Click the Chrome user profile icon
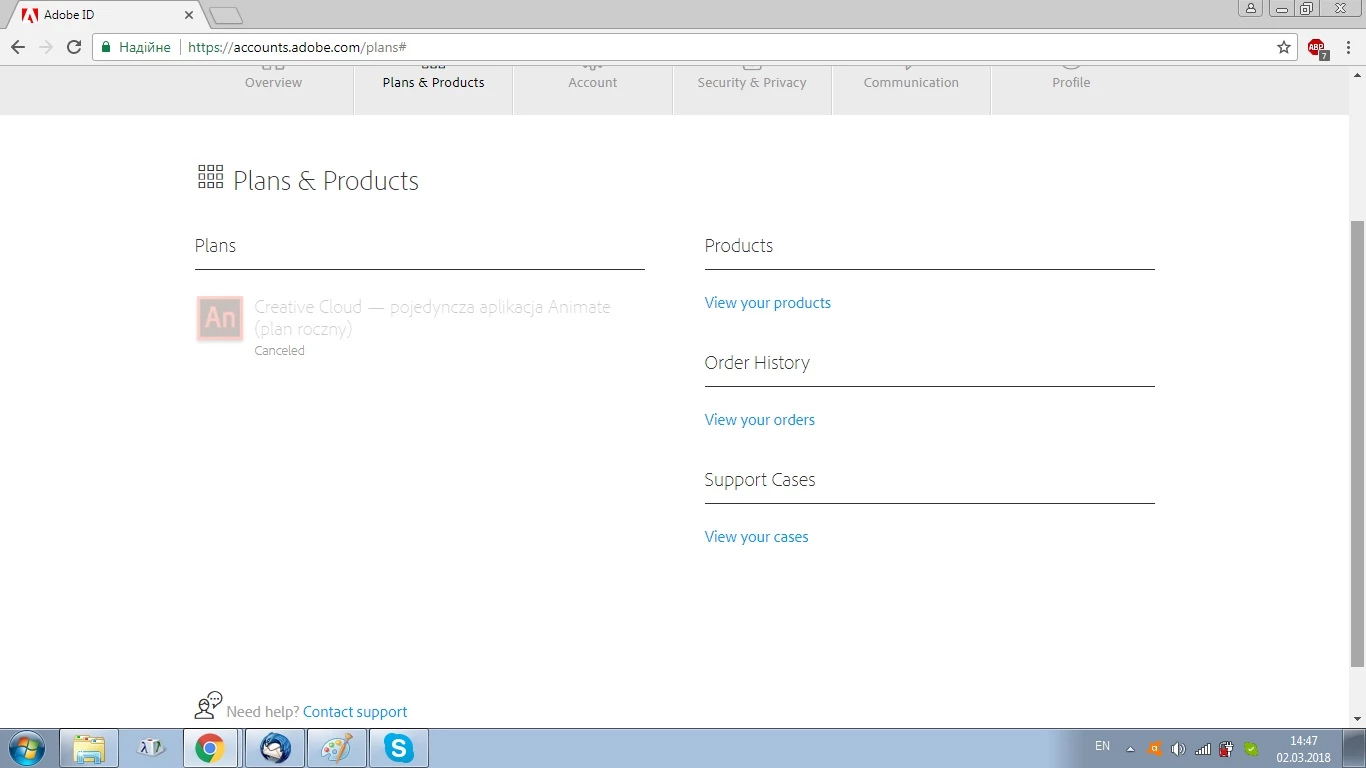1366x768 pixels. 1250,9
